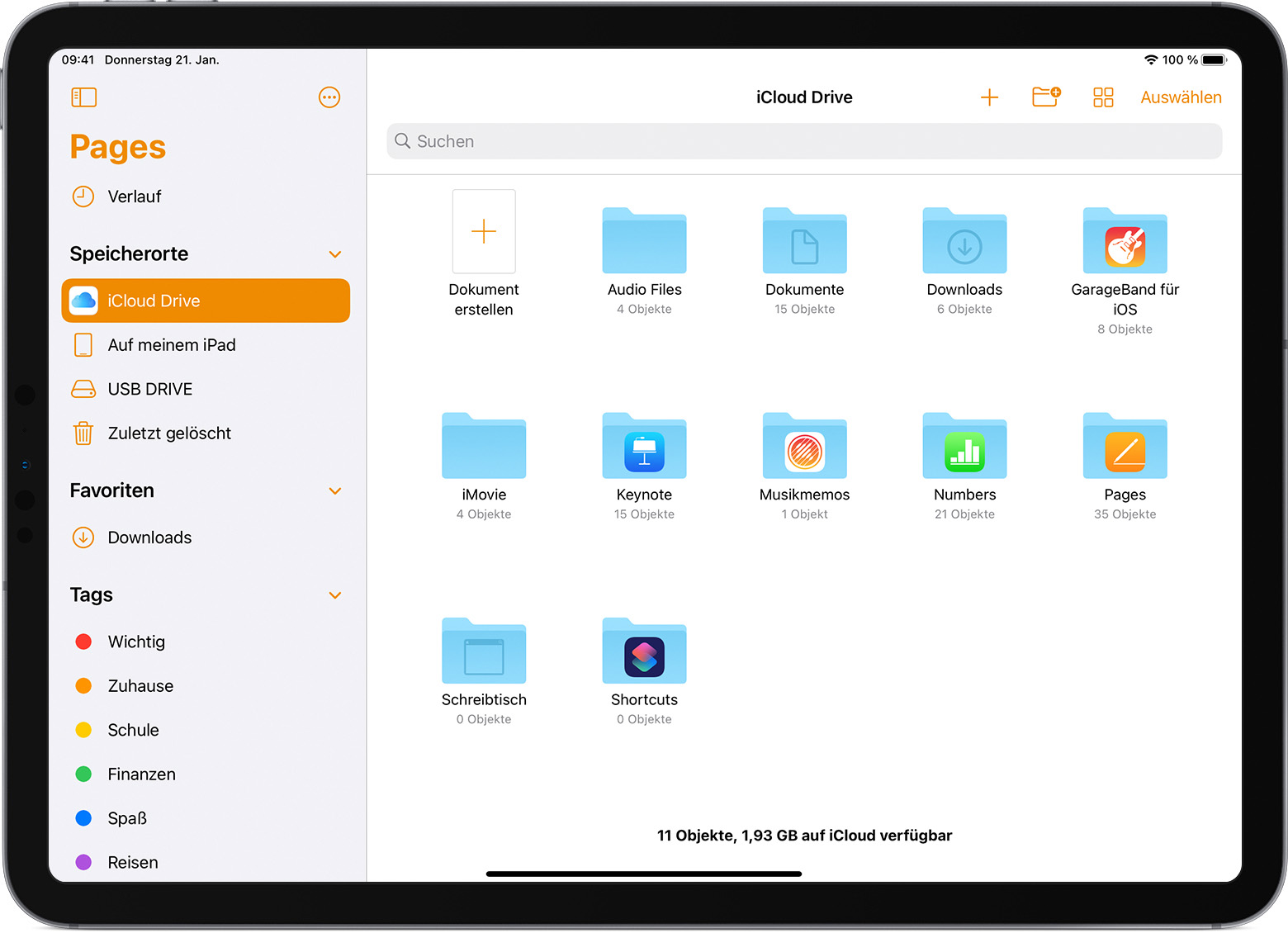Filter by yellow Schule tag
This screenshot has height=933, width=1288.
tap(206, 730)
